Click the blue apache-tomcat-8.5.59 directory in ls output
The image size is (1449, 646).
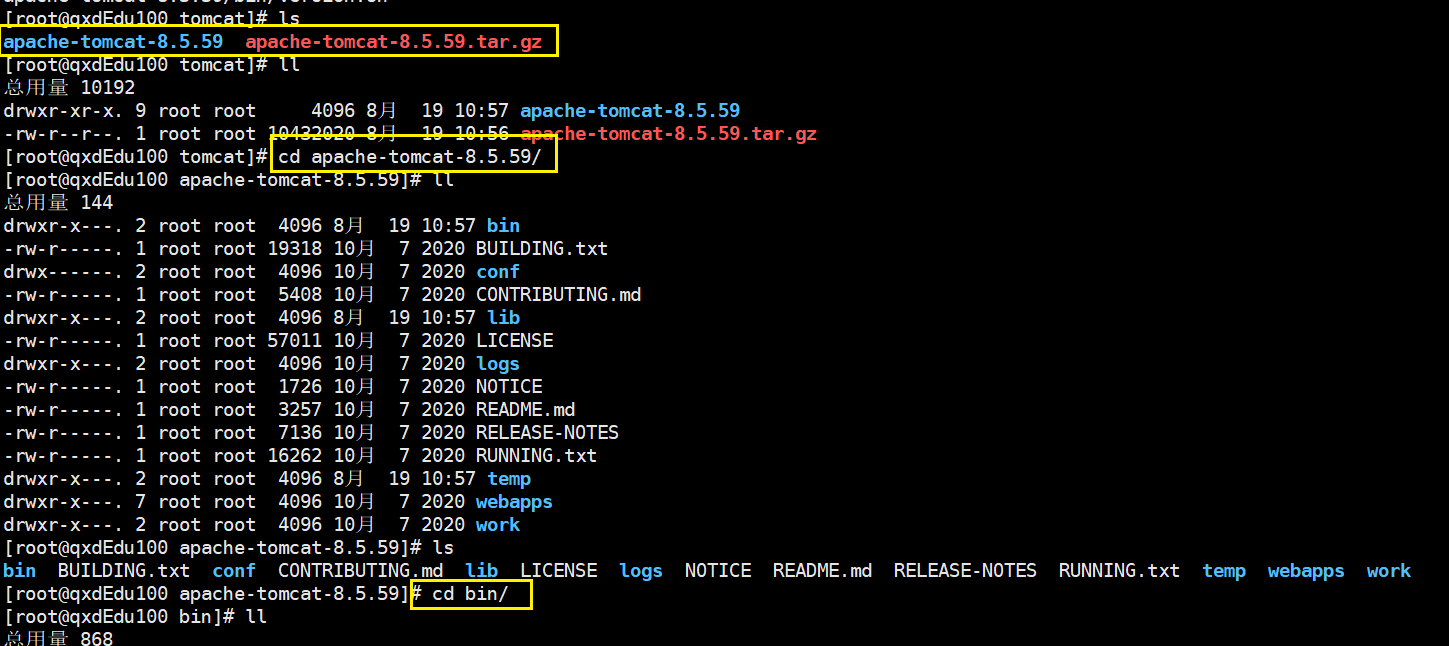(x=113, y=42)
